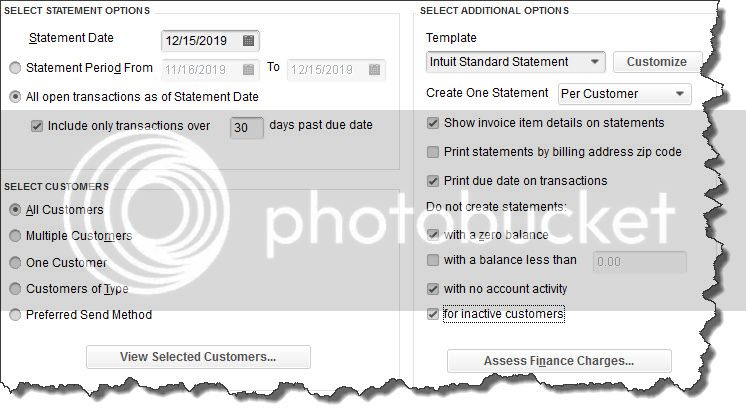Choose the One Customer radio button
Viewport: 746px width, 420px height.
pyautogui.click(x=15, y=263)
